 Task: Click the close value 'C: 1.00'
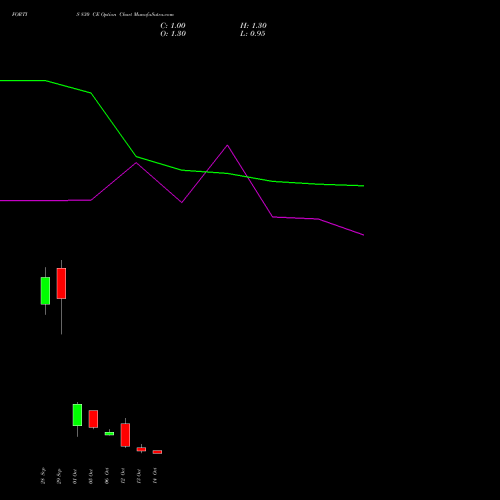tap(173, 26)
